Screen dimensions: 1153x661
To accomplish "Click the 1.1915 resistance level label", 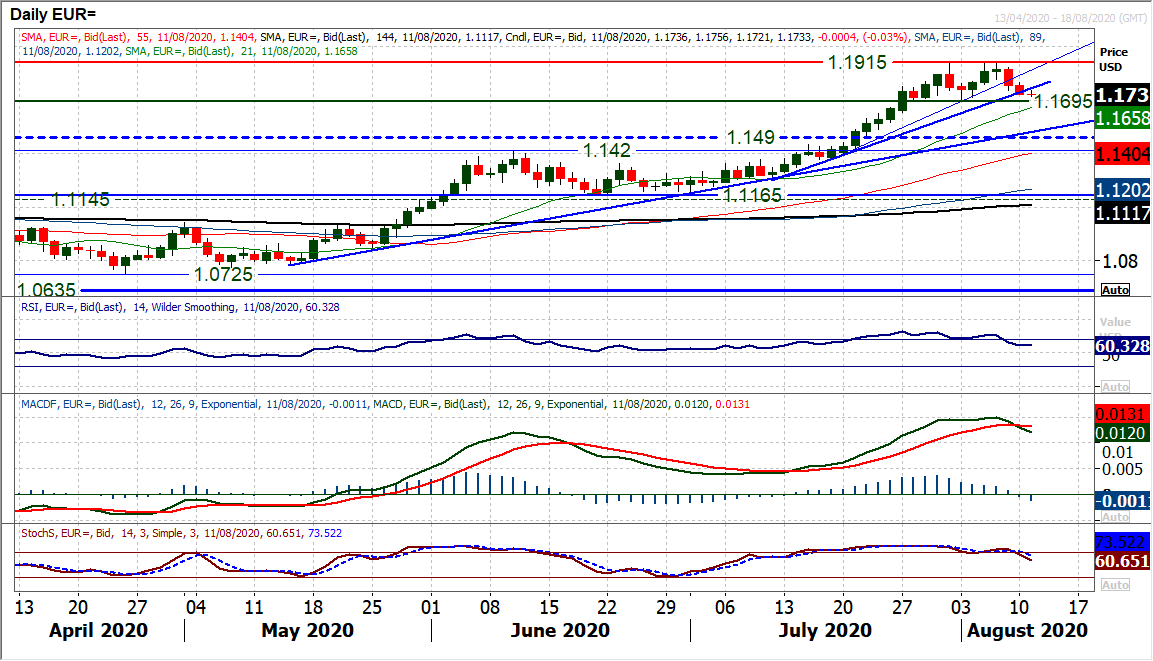I will pyautogui.click(x=859, y=61).
